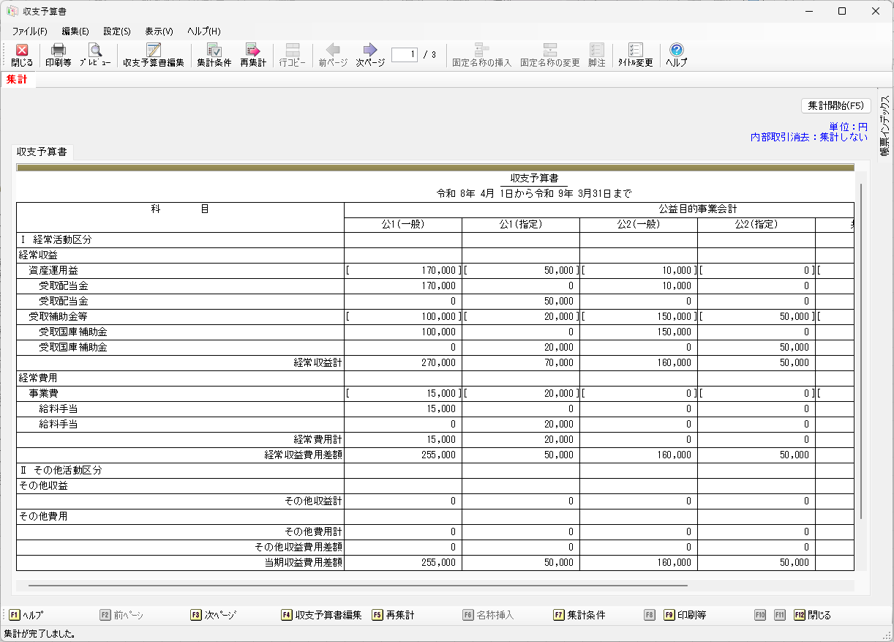Open the 表示(V) menu
Viewport: 894px width, 642px height.
point(159,31)
